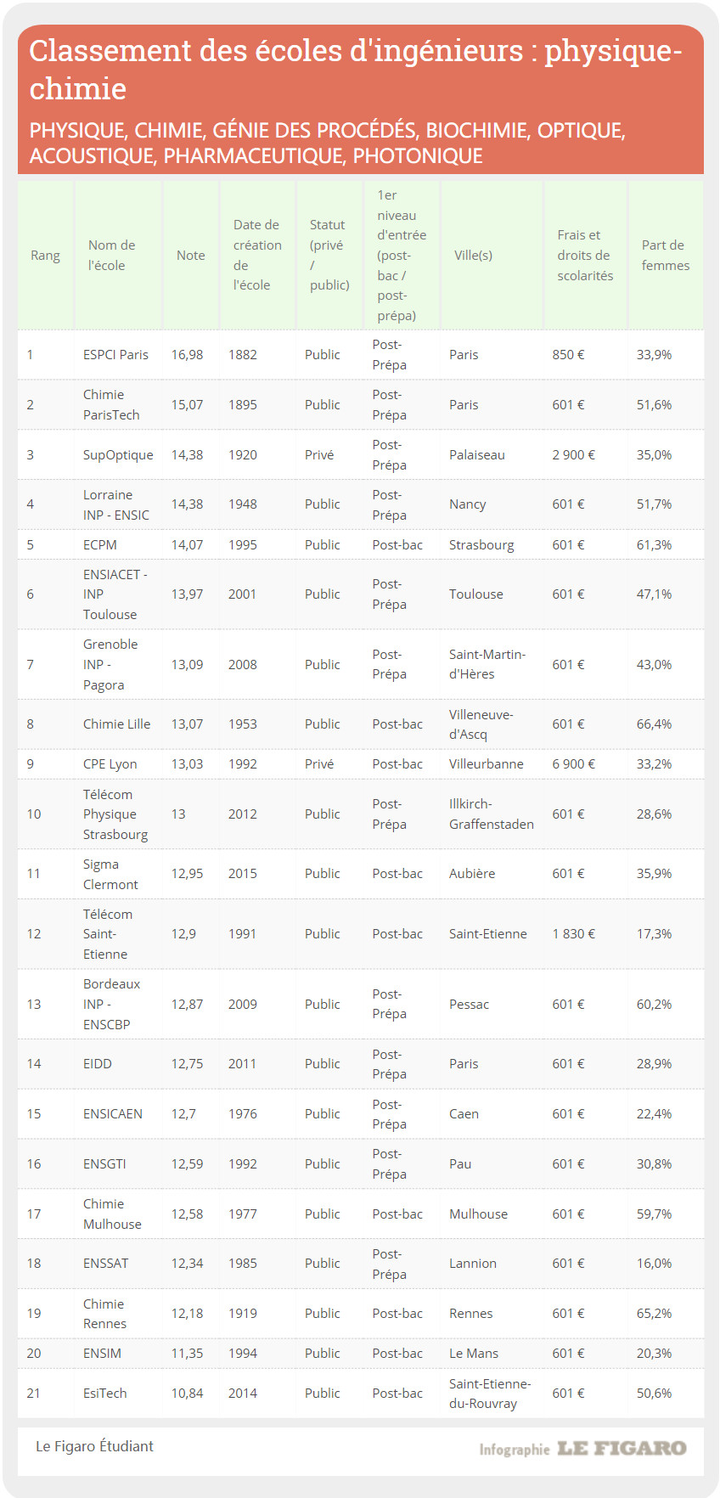Click 'Nom de l'école' column header
This screenshot has height=1498, width=720.
point(111,255)
